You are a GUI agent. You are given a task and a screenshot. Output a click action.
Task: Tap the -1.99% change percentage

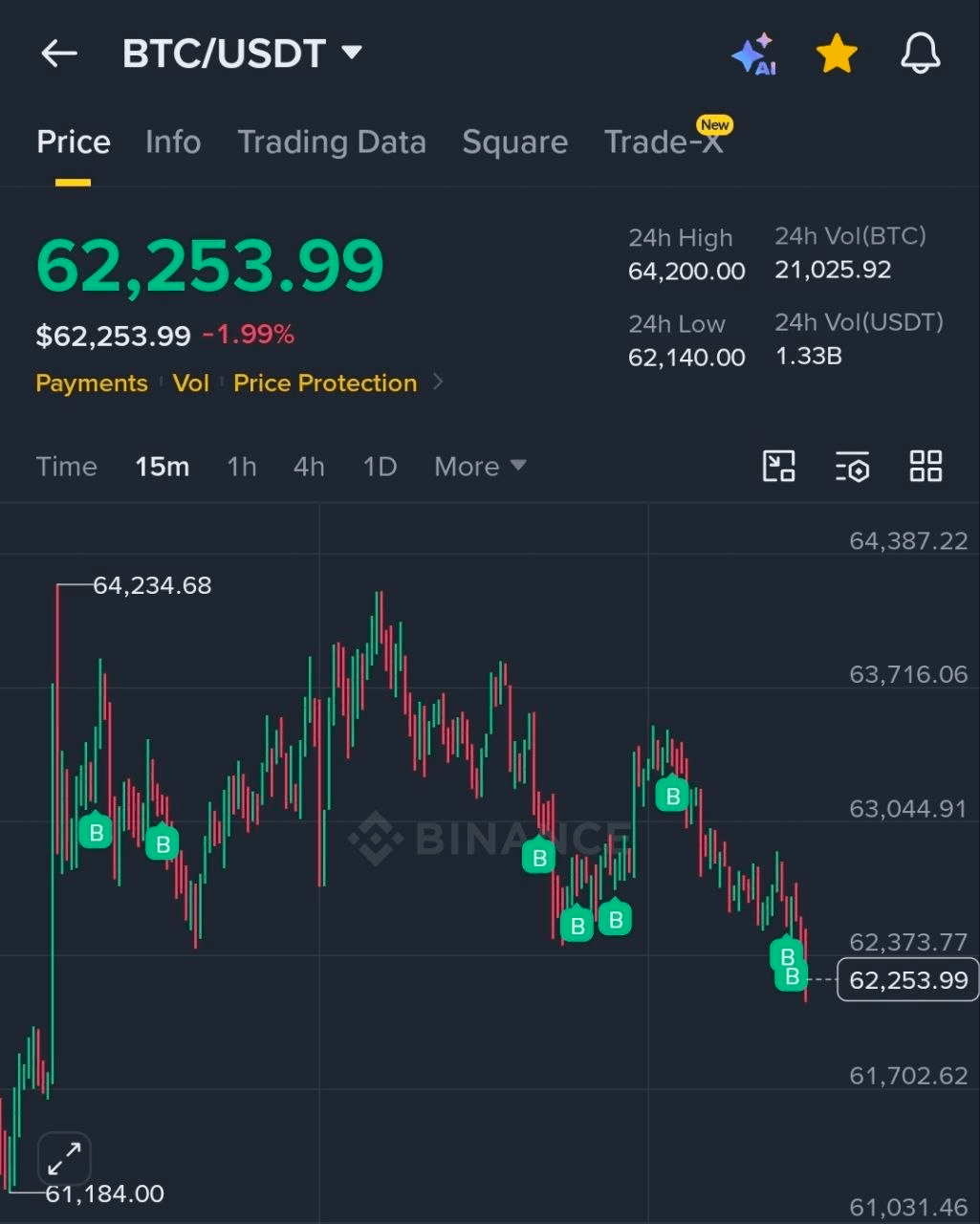248,335
